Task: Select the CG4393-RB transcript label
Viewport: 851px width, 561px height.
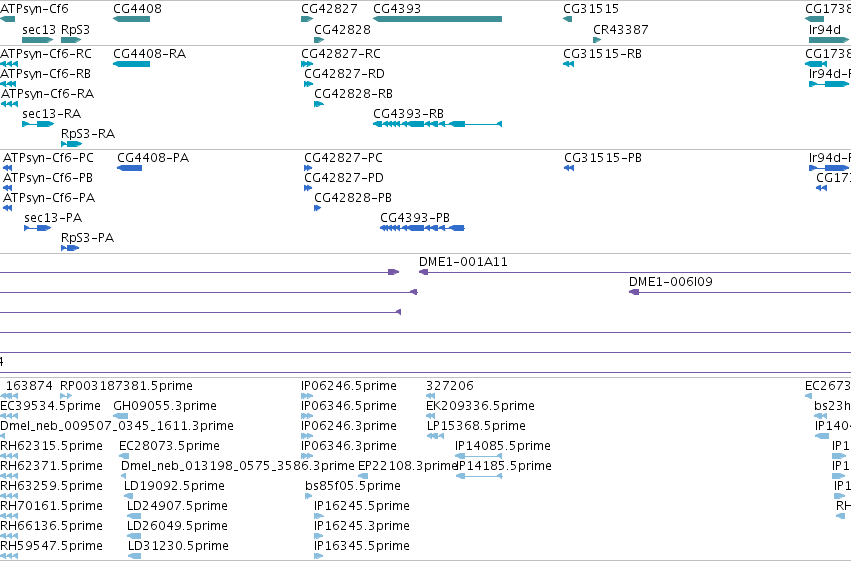Action: (408, 114)
